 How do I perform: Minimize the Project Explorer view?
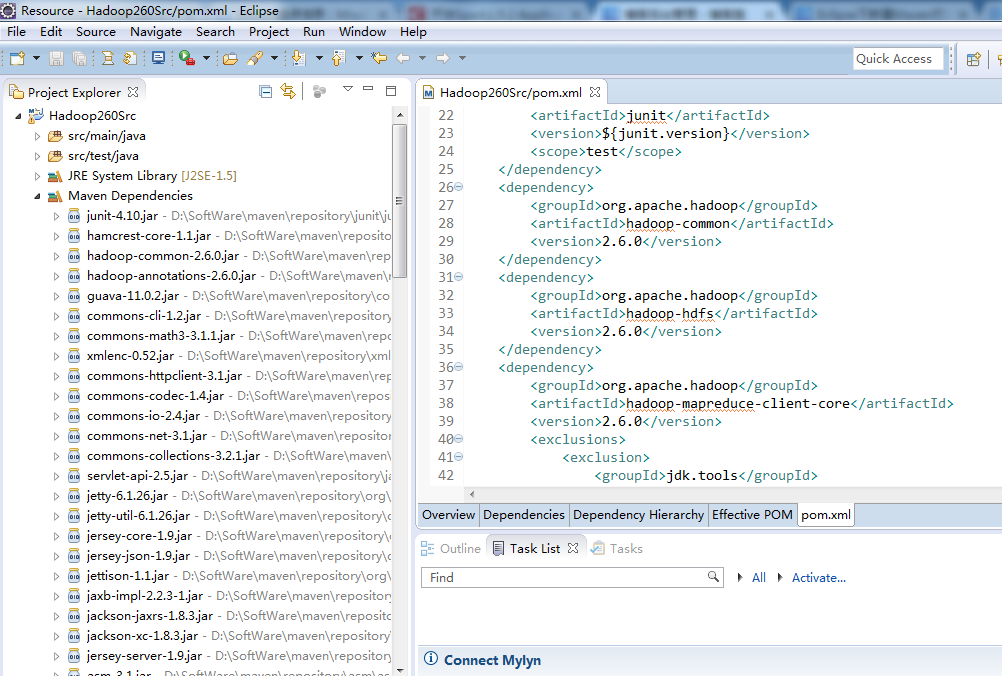tap(368, 89)
